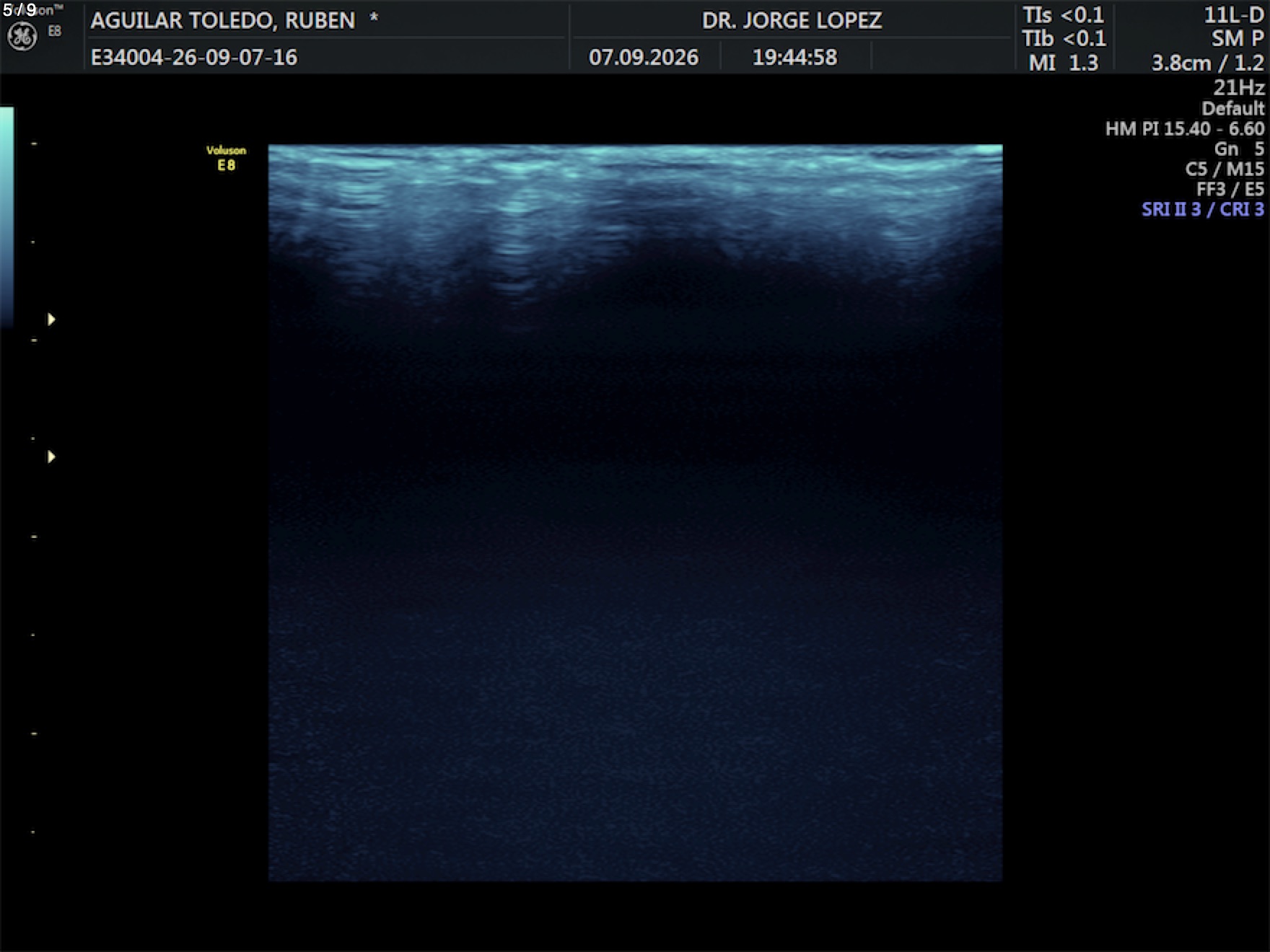1270x952 pixels.
Task: Click the GE logo icon
Action: pos(22,36)
